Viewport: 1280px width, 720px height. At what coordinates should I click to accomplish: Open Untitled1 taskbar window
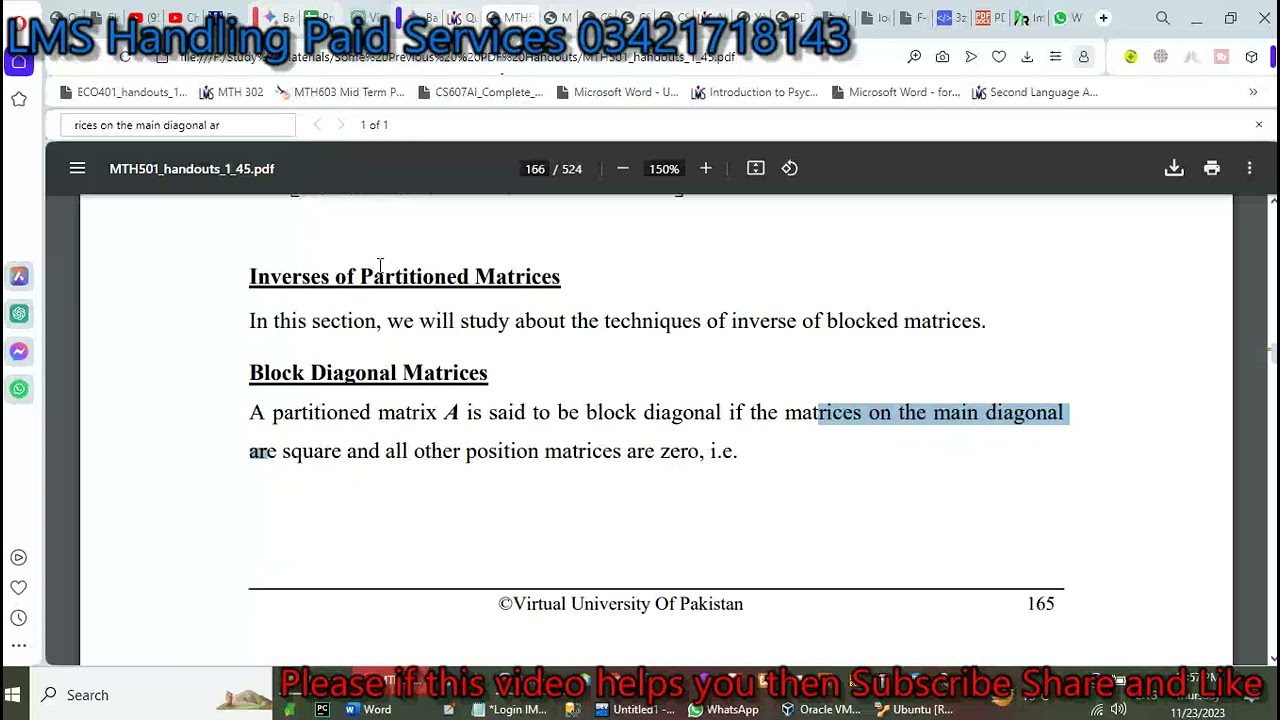pos(635,710)
